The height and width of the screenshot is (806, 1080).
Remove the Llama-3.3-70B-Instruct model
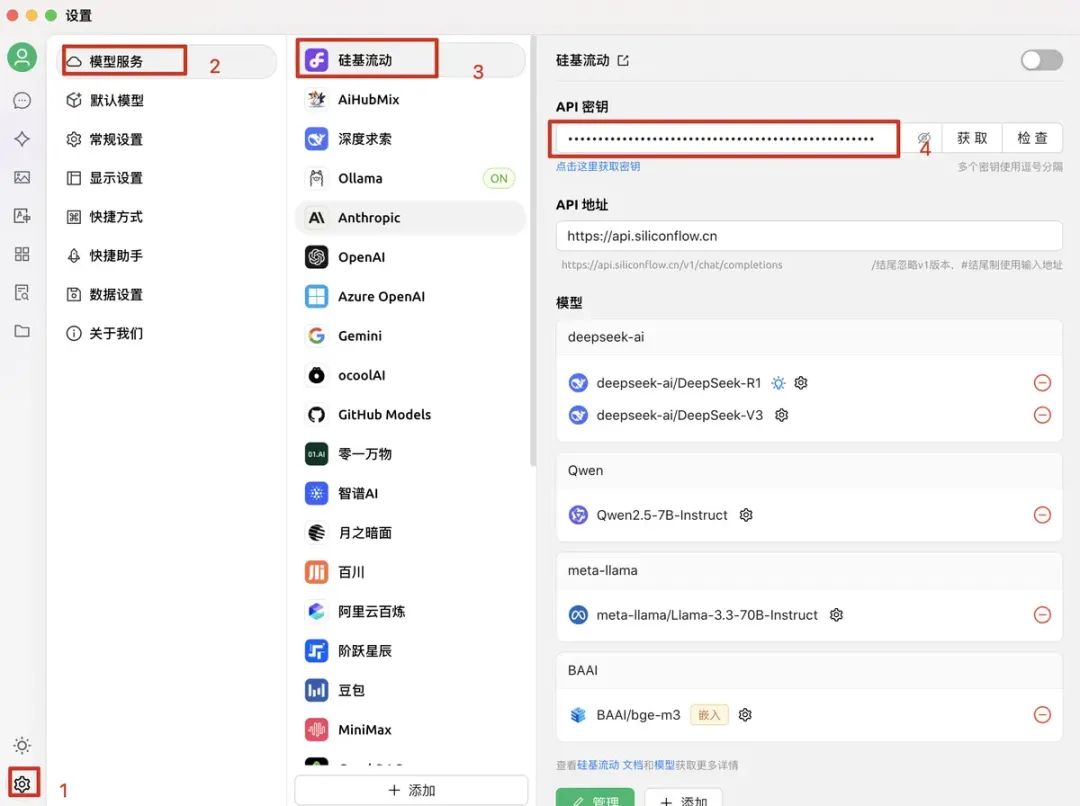[1042, 614]
